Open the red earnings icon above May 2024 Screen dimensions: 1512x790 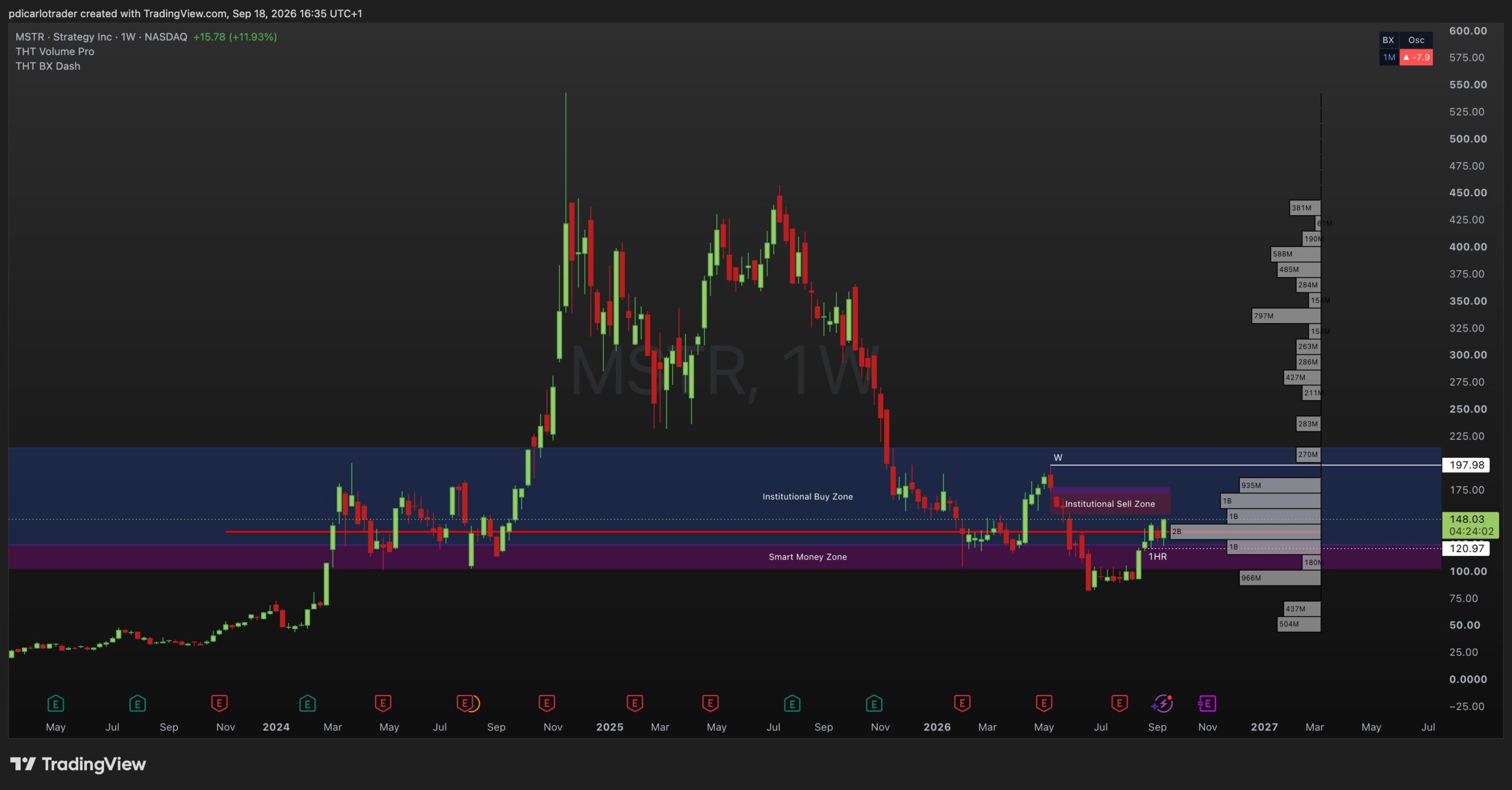point(383,703)
